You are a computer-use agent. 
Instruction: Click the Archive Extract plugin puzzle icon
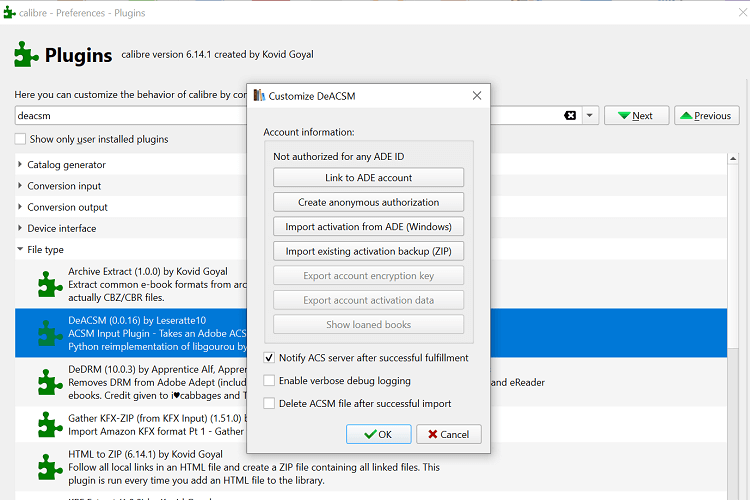tap(50, 284)
